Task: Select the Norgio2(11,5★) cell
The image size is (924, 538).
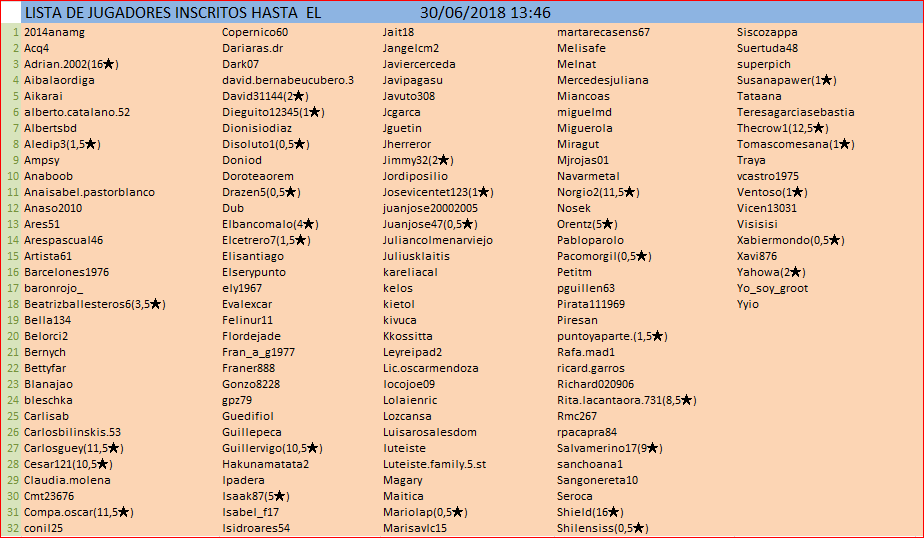Action: 598,192
